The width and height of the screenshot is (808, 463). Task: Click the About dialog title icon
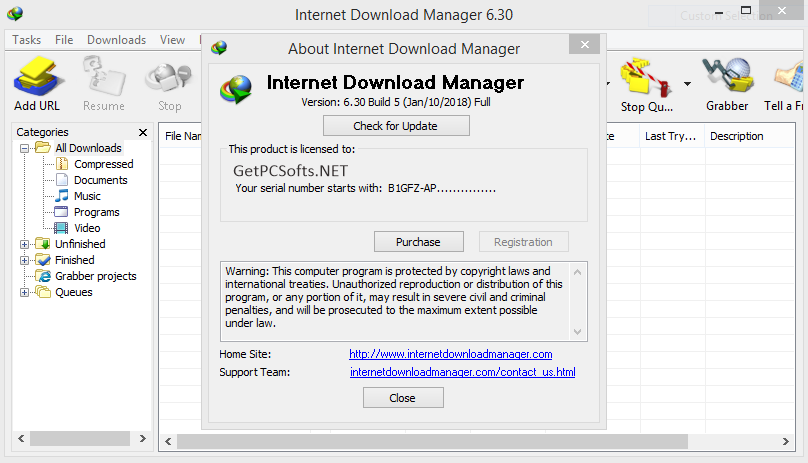coord(219,47)
